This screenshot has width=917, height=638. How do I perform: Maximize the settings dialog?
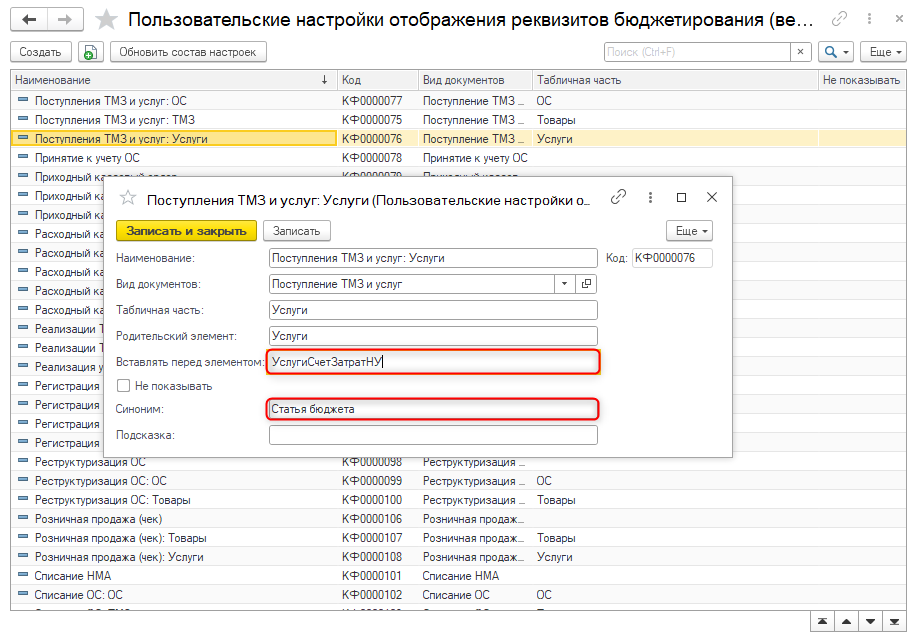click(681, 198)
